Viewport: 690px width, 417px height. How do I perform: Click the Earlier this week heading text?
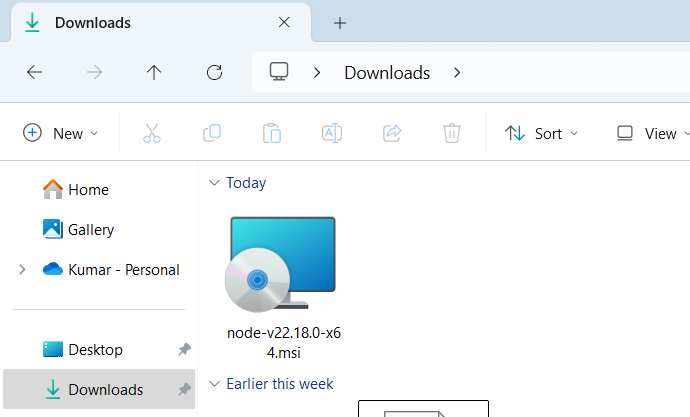point(280,384)
